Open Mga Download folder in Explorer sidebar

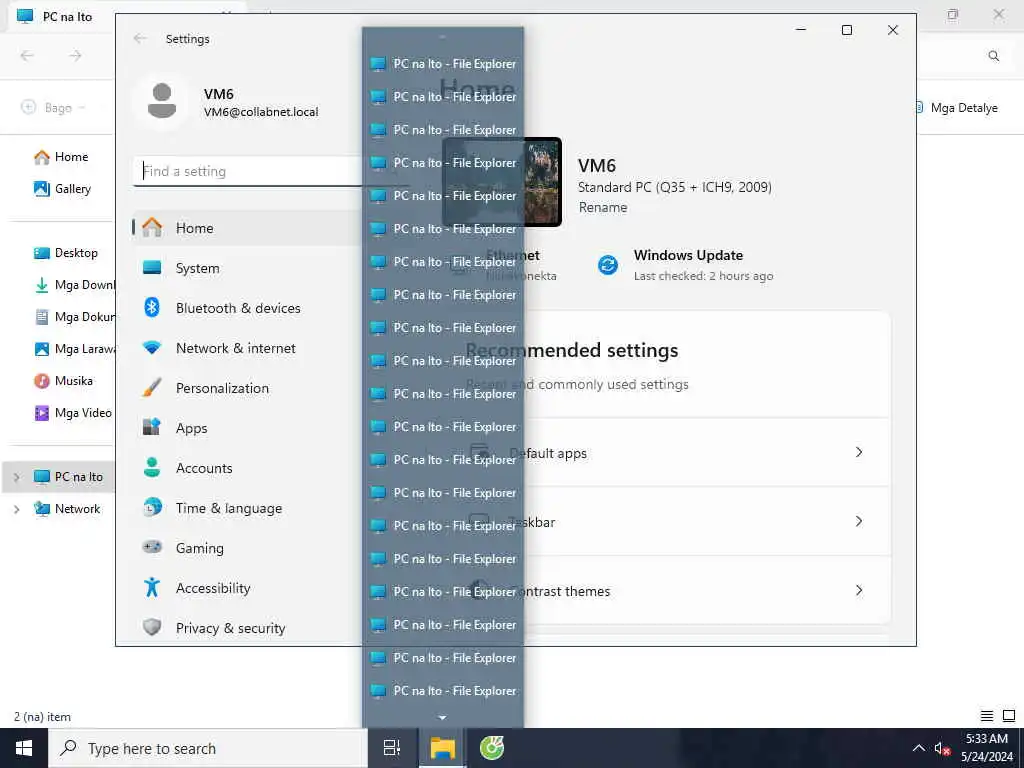pyautogui.click(x=73, y=285)
